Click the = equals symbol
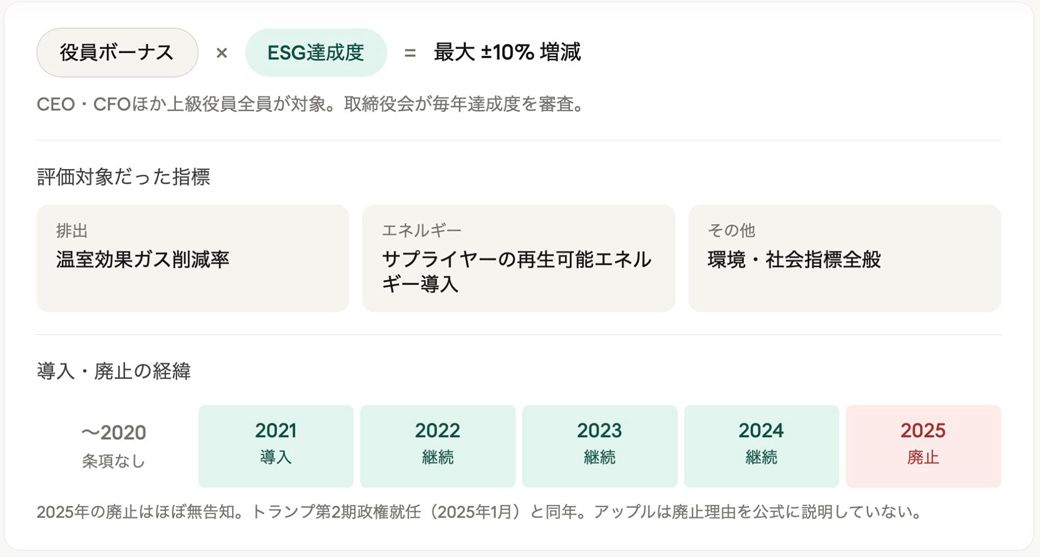This screenshot has width=1040, height=557. click(x=410, y=53)
